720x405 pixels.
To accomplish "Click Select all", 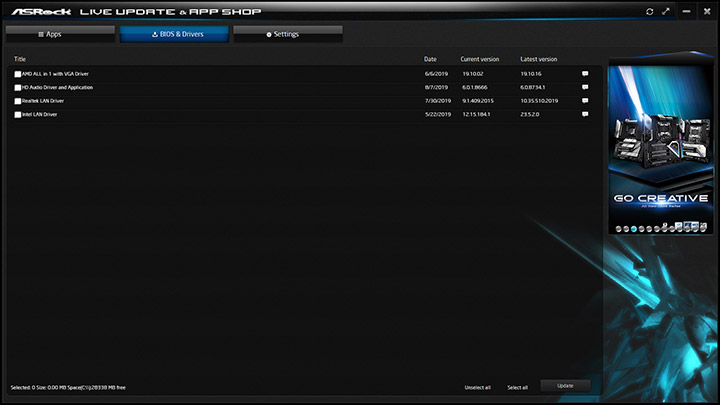I will pyautogui.click(x=518, y=388).
